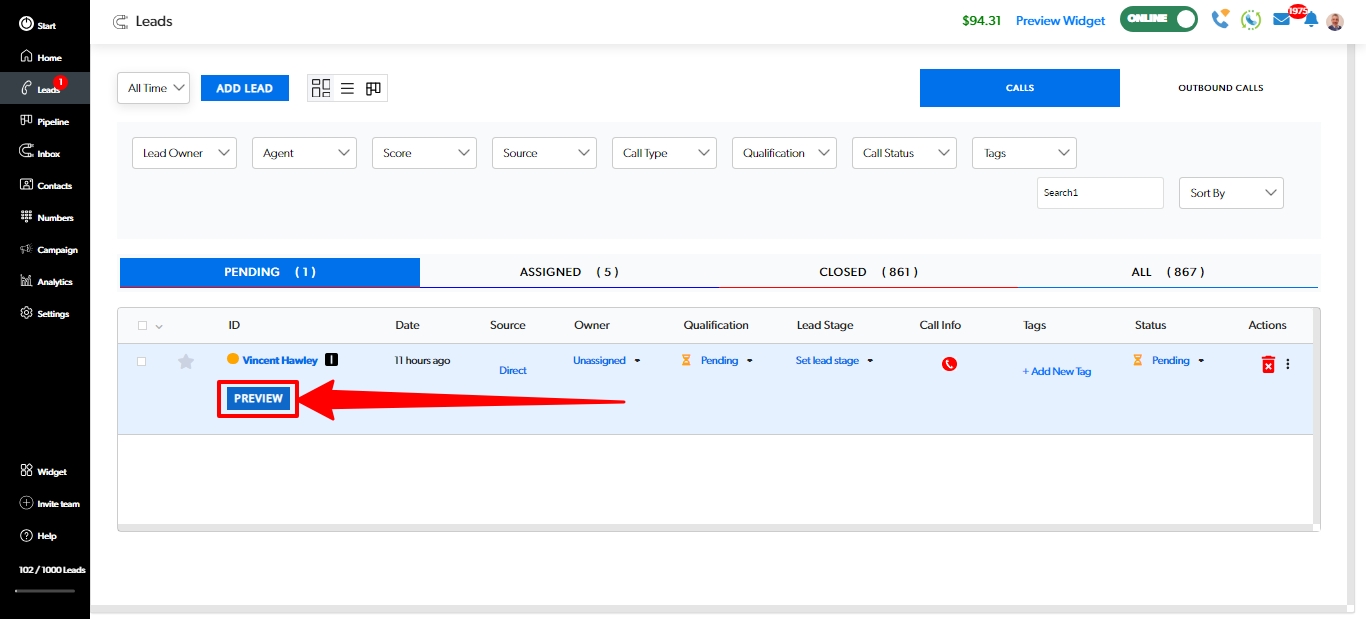
Task: Open the mail envelope icon in header
Action: click(1281, 20)
